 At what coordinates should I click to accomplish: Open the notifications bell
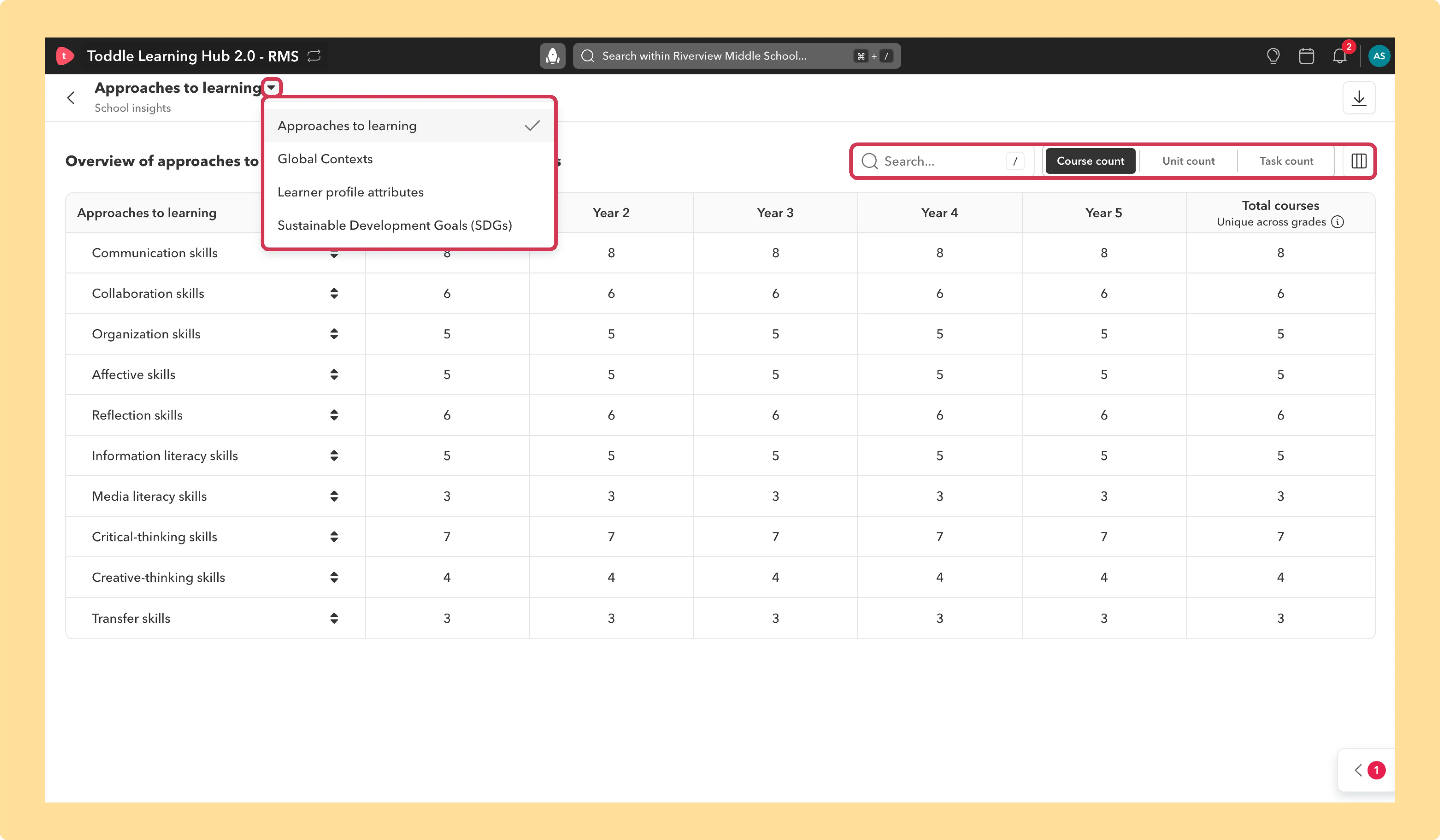pyautogui.click(x=1340, y=56)
